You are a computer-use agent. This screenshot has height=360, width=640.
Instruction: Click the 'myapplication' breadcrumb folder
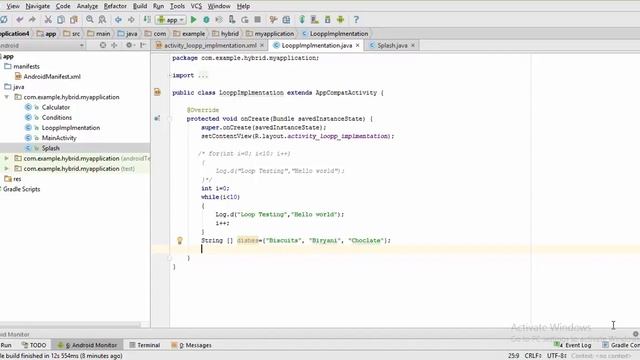tap(270, 33)
